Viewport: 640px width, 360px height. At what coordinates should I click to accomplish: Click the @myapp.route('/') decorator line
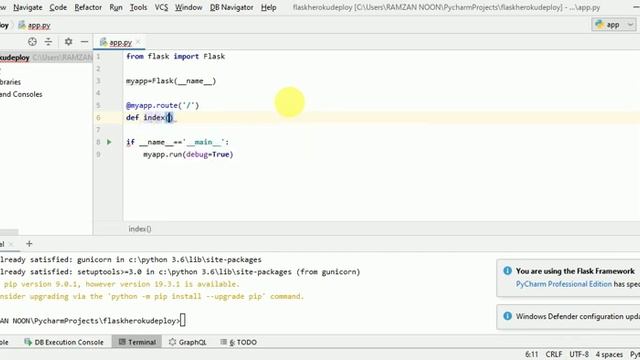162,105
